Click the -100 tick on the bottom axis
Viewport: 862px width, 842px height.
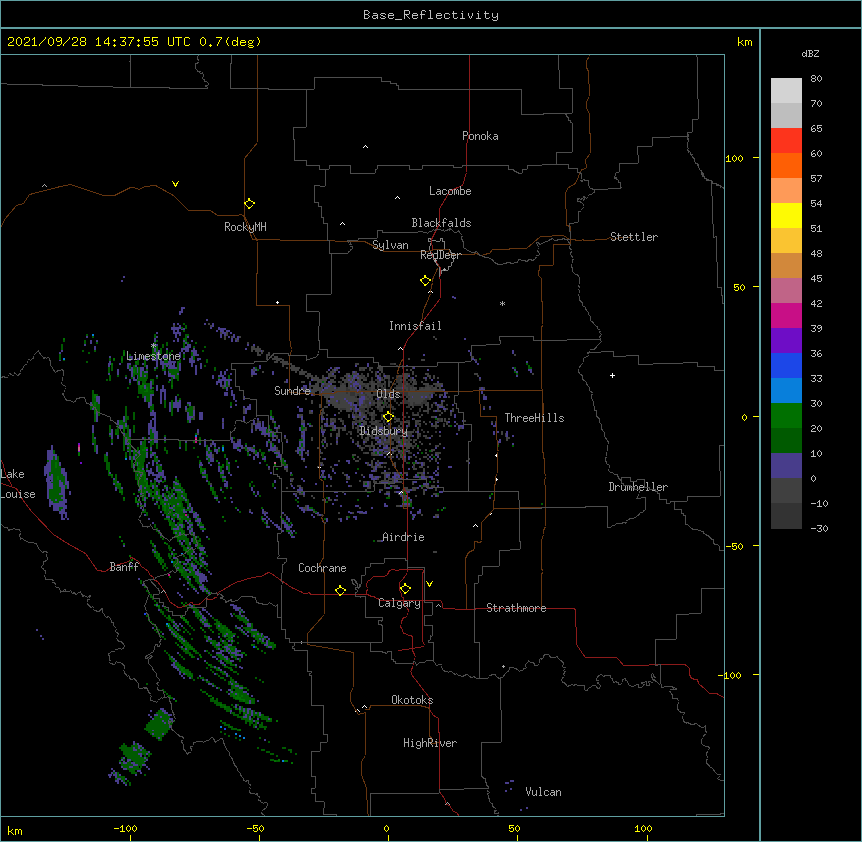click(125, 828)
